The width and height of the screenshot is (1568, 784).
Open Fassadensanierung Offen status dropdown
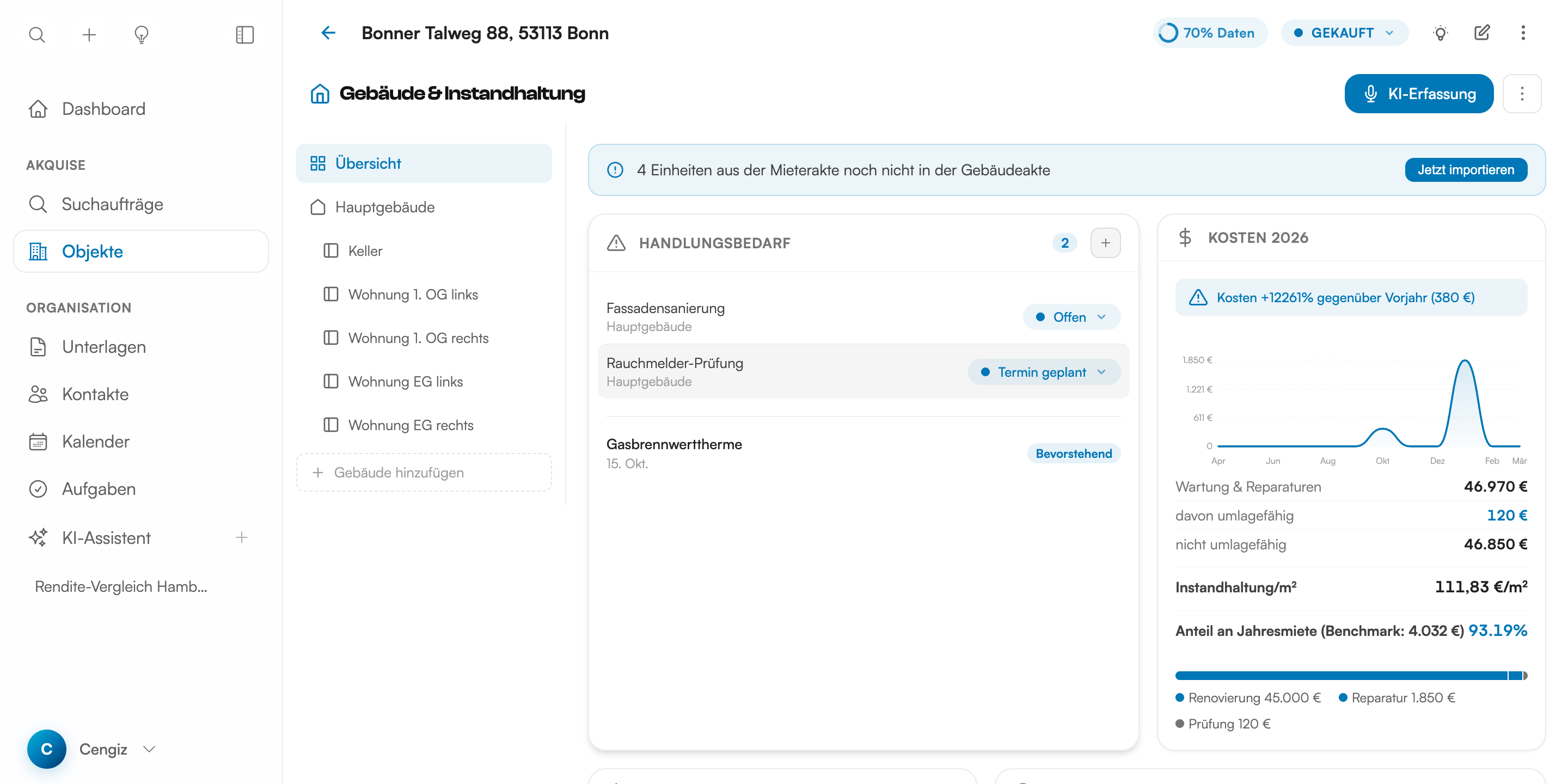click(x=1071, y=317)
